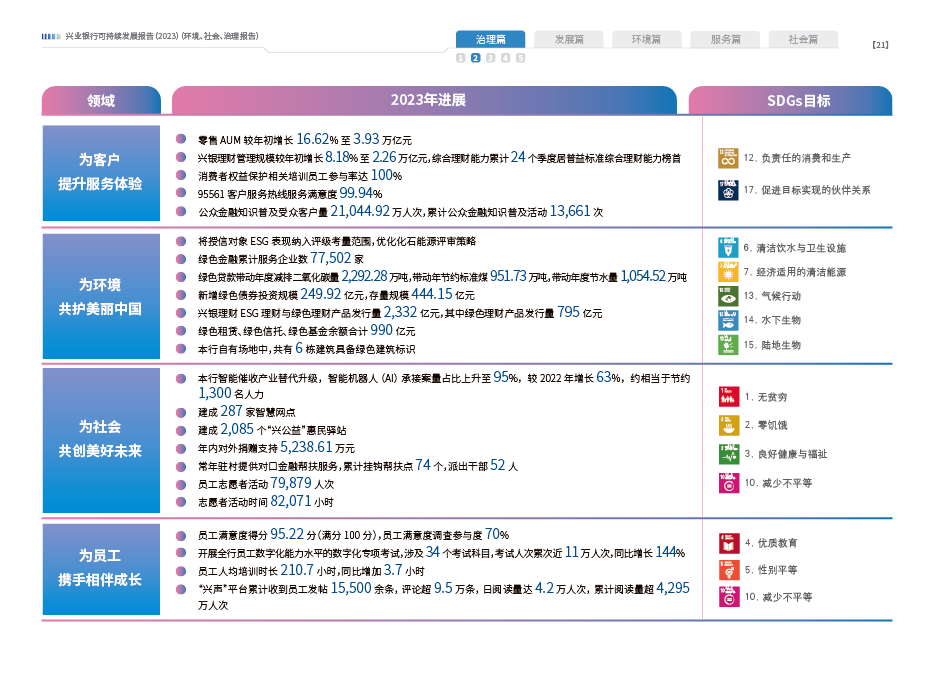Select sub-page 5 indicator box
Image resolution: width=936 pixels, height=681 pixels.
[521, 58]
